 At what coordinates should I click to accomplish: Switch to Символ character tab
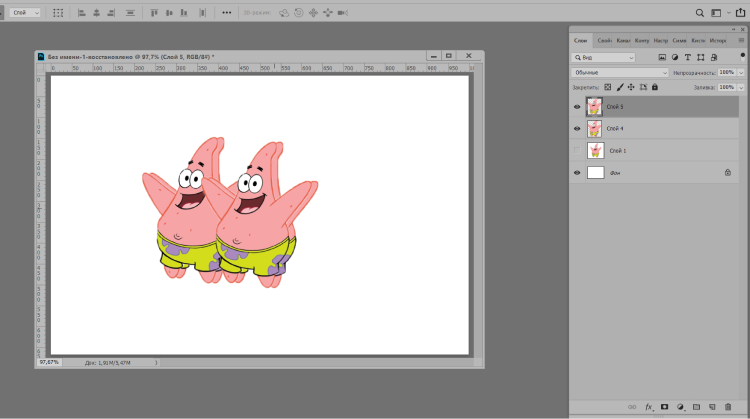point(679,41)
